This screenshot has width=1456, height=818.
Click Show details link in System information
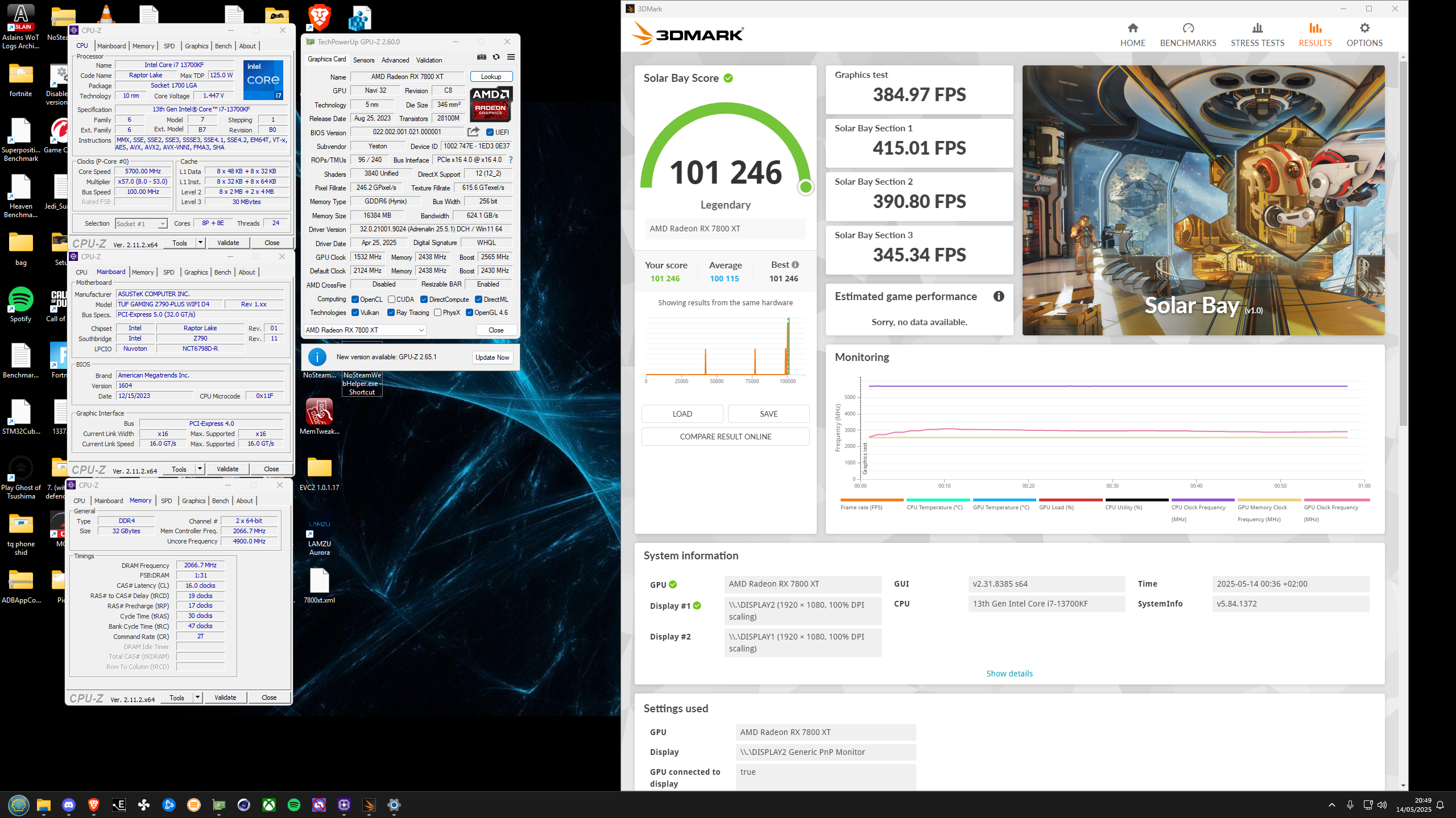pos(1009,674)
